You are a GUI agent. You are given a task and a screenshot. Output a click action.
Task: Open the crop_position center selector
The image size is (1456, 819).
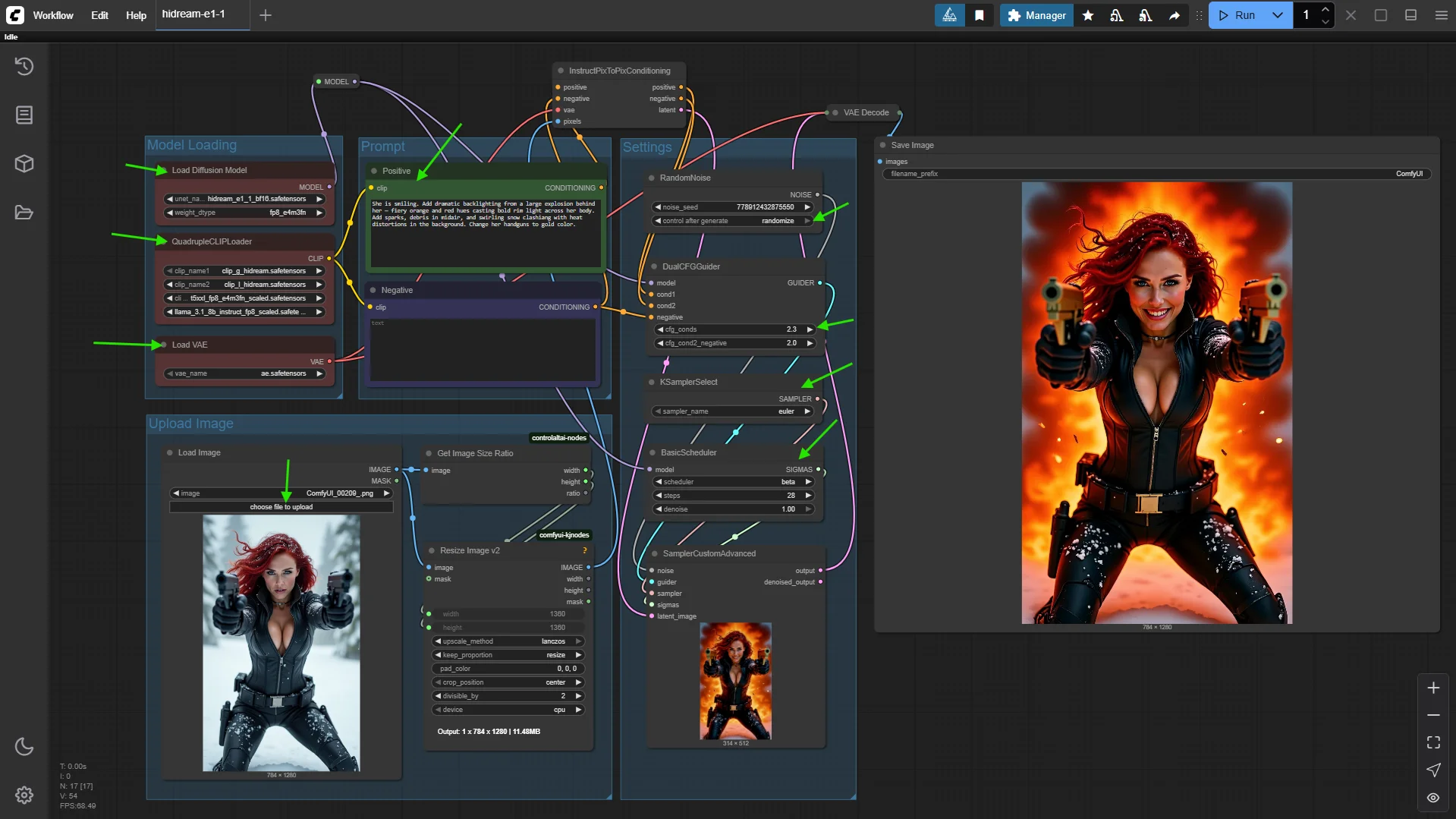tap(508, 683)
